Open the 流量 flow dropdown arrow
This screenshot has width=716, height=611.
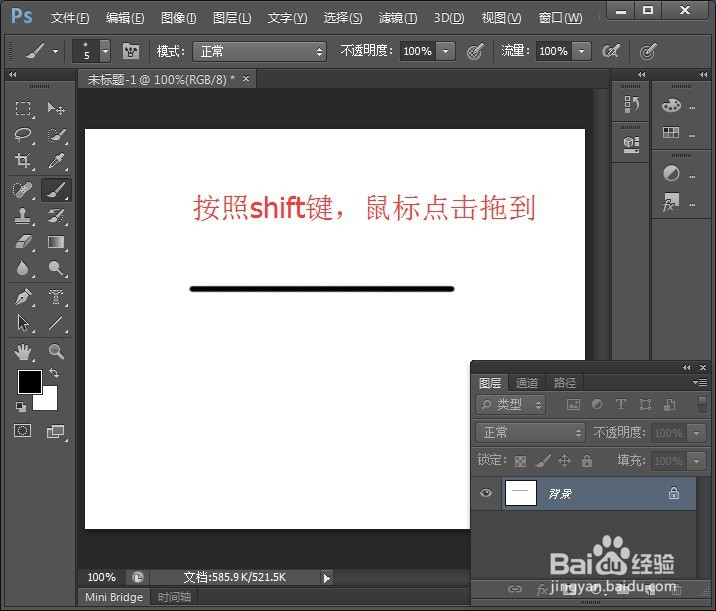pyautogui.click(x=581, y=51)
